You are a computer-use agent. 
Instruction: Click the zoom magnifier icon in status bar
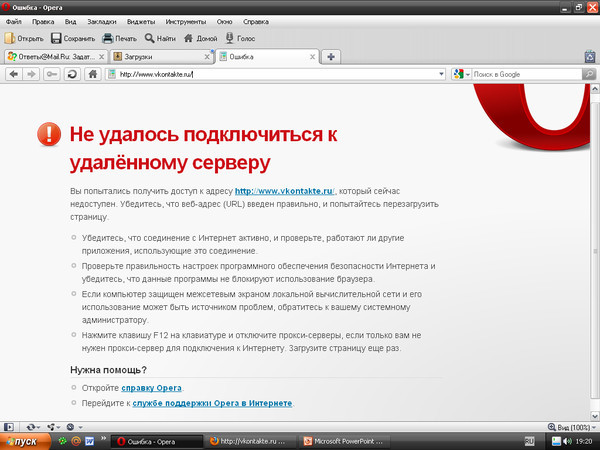[551, 427]
